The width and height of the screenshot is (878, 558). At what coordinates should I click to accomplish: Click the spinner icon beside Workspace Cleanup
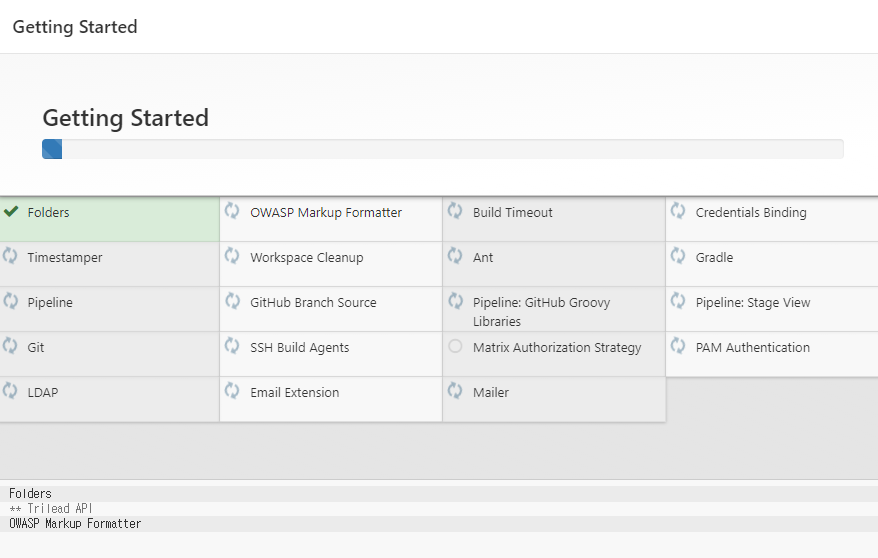point(232,256)
